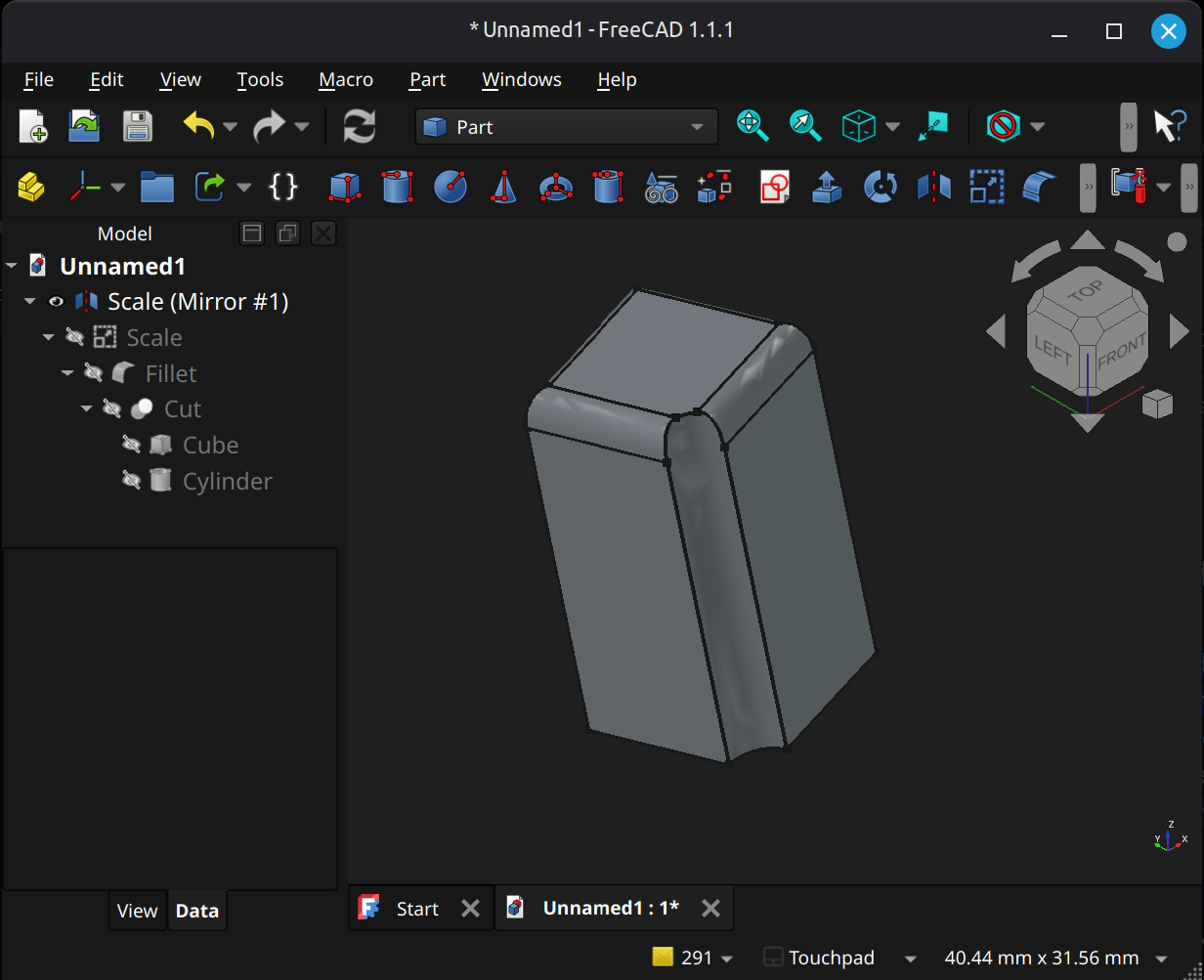This screenshot has width=1204, height=980.
Task: Show the hidden Scale object
Action: click(74, 338)
